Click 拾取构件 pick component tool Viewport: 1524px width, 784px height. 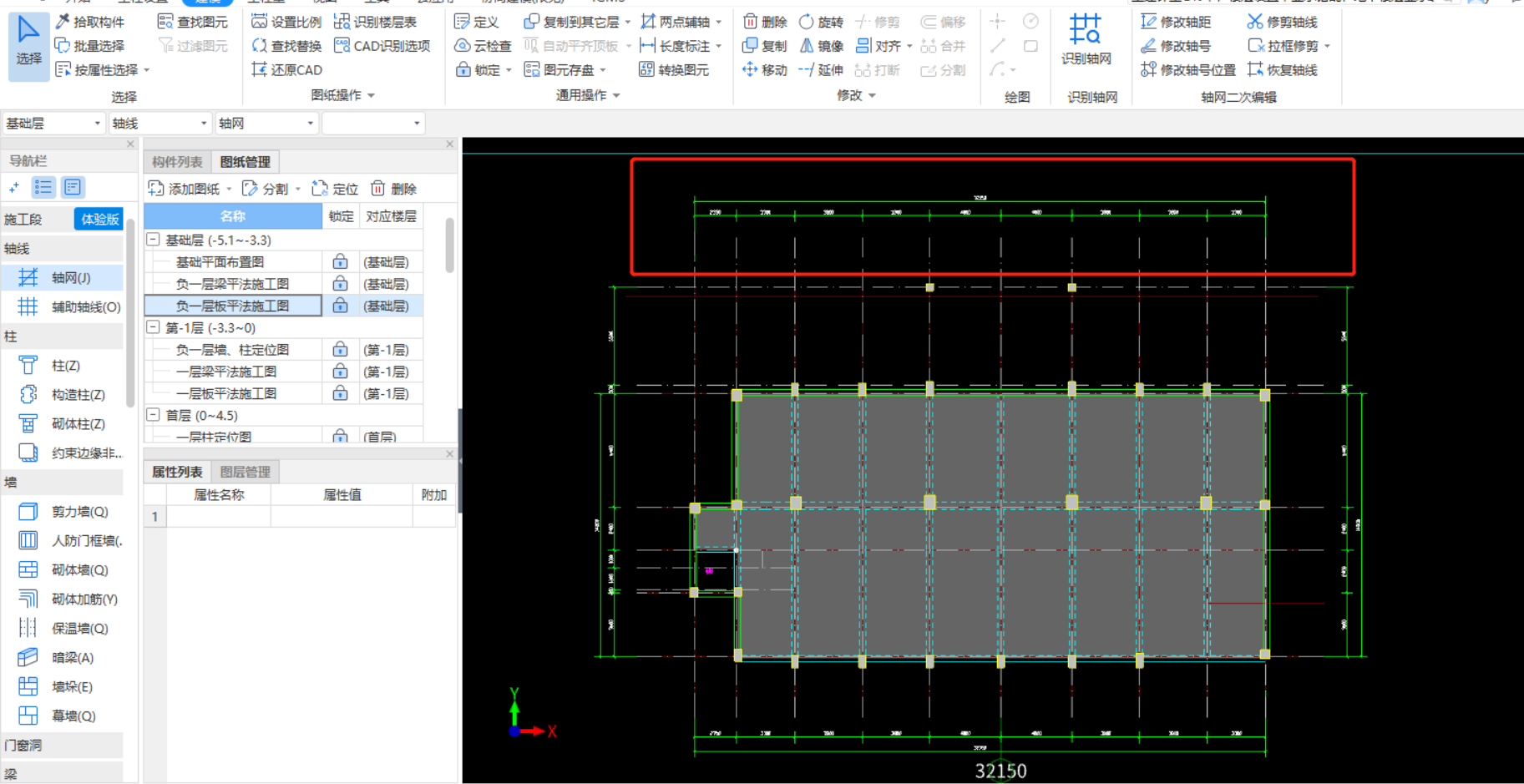click(x=89, y=22)
